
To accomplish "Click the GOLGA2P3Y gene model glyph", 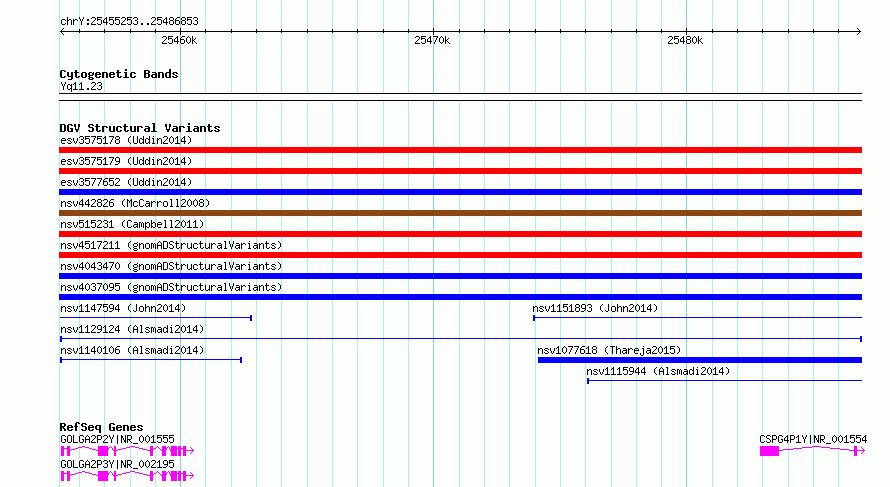I will (x=127, y=476).
